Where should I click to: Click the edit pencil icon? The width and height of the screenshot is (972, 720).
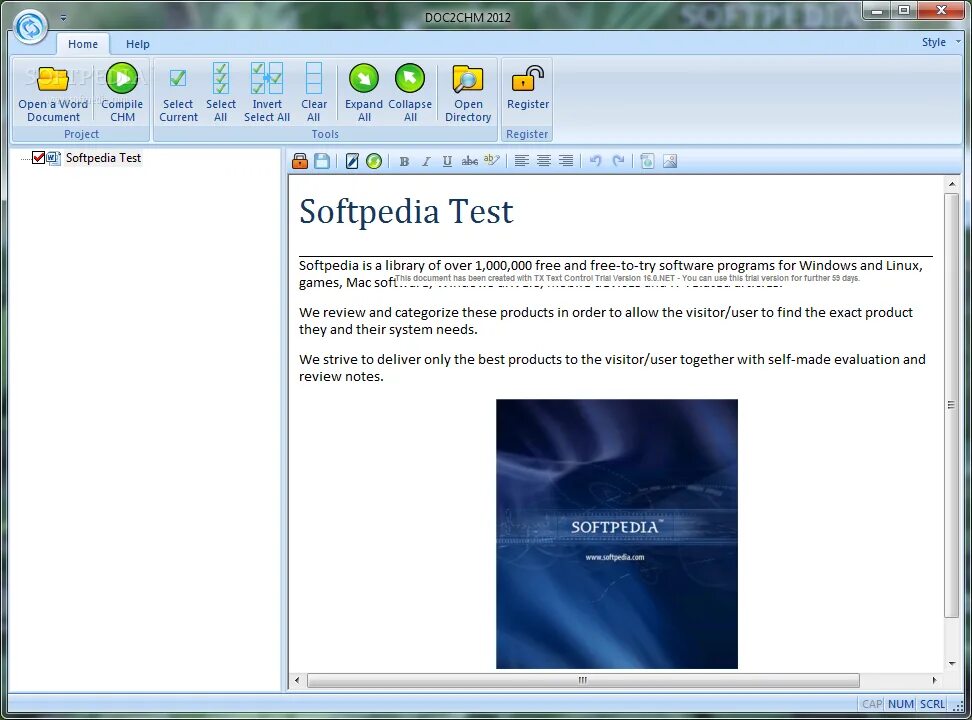point(352,161)
